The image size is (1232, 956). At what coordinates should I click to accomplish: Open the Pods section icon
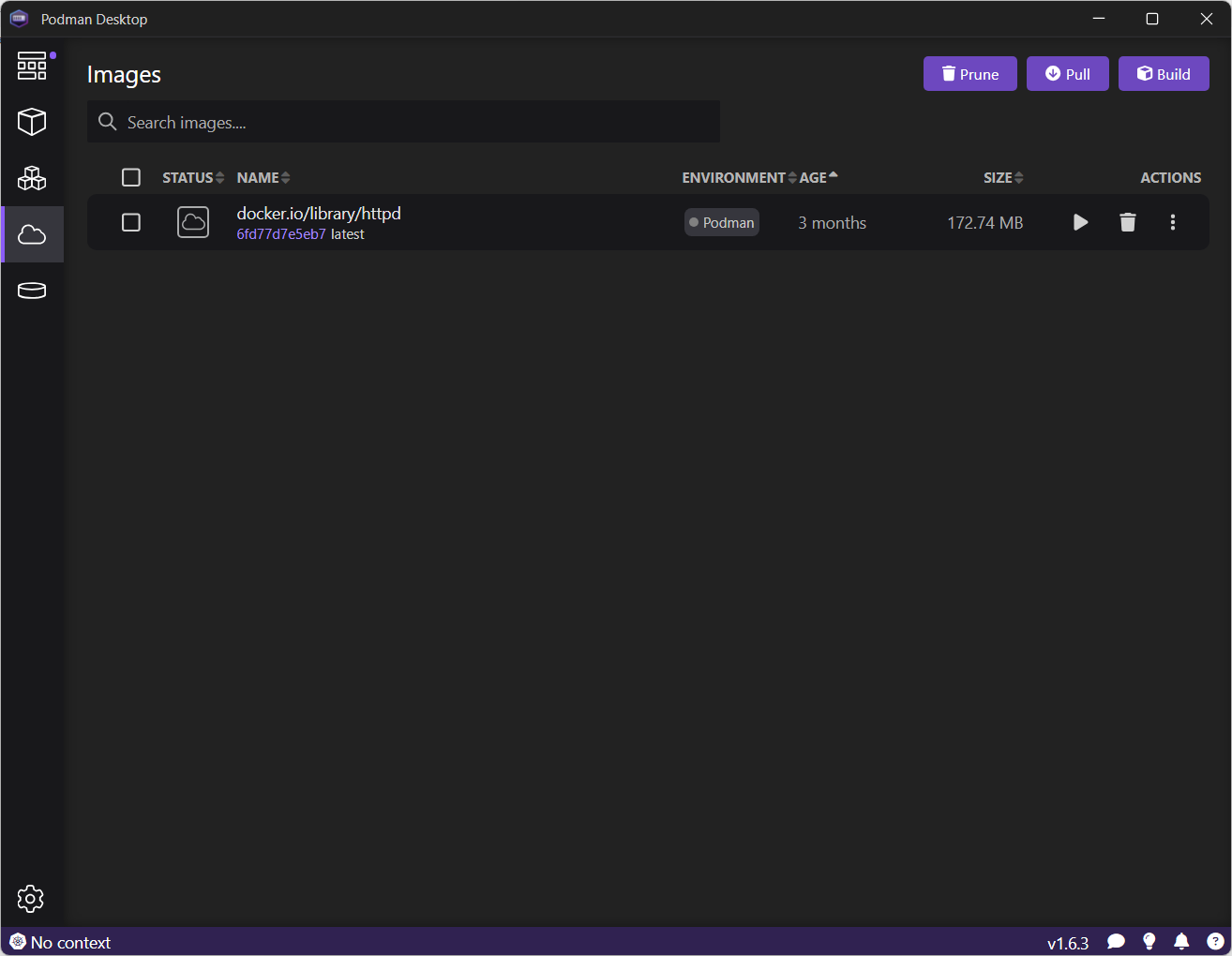32,178
